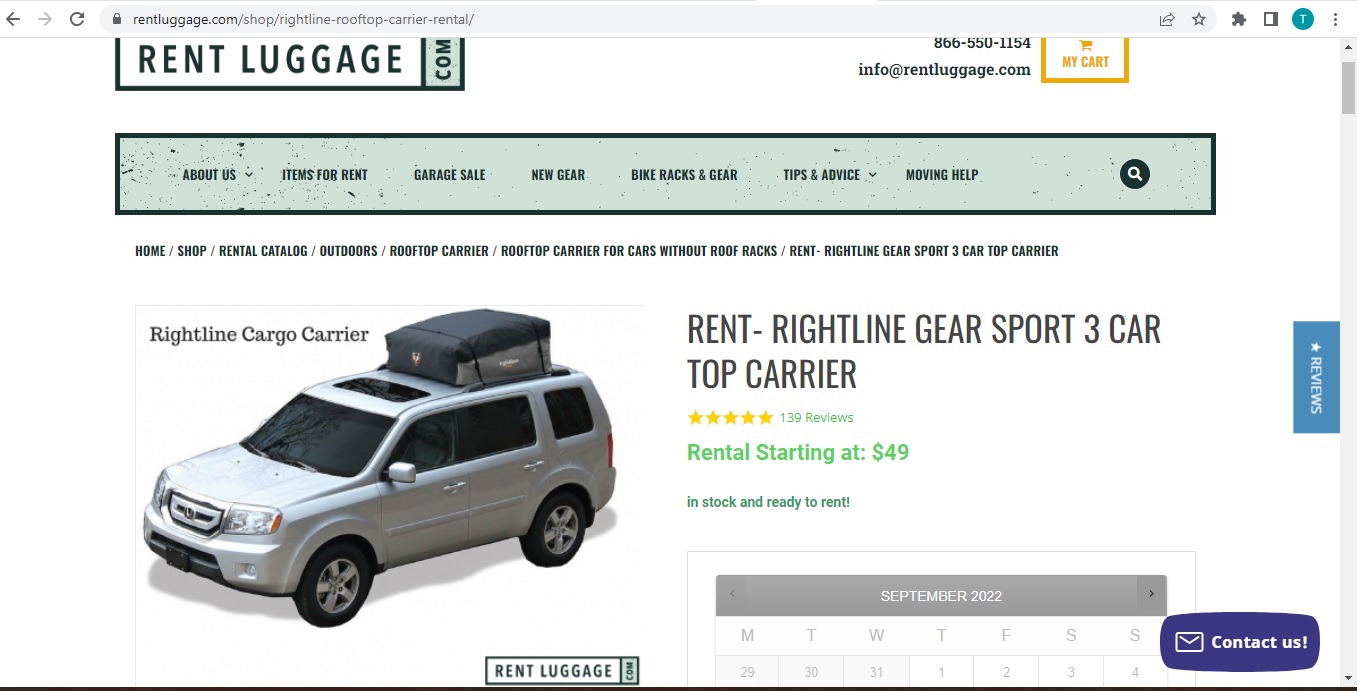This screenshot has height=691, width=1364.
Task: Click the search magnifier icon in navigation bar
Action: coord(1135,174)
